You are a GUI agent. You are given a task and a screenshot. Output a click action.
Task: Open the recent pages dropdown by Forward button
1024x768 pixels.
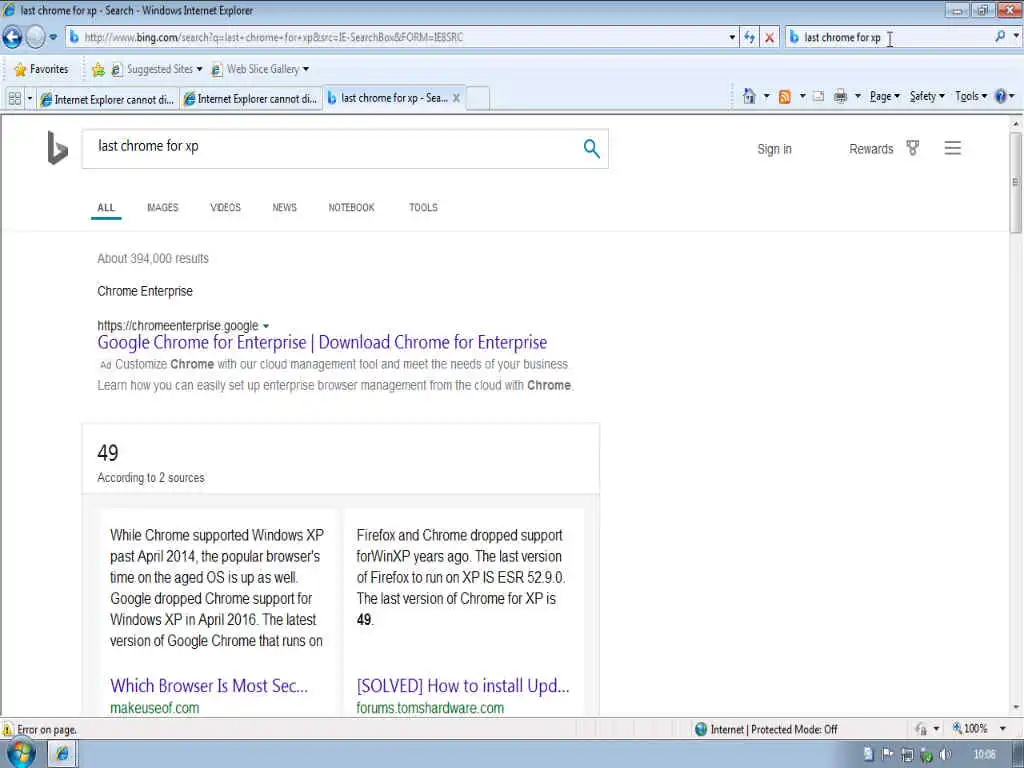[x=54, y=37]
